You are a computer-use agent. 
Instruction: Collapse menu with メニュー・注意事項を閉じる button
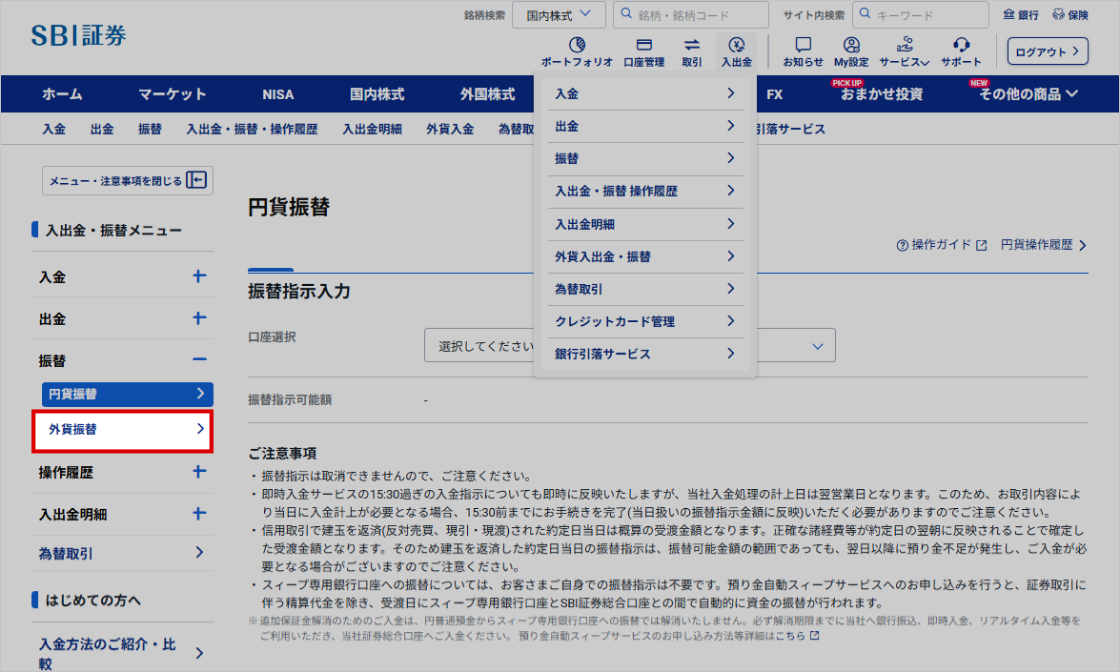(127, 181)
